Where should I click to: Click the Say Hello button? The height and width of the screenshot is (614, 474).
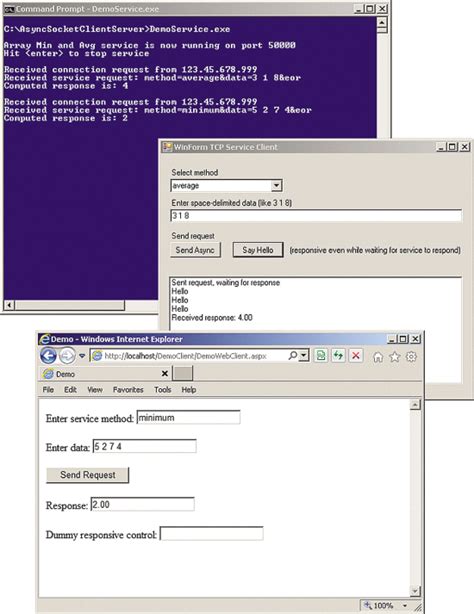point(258,250)
